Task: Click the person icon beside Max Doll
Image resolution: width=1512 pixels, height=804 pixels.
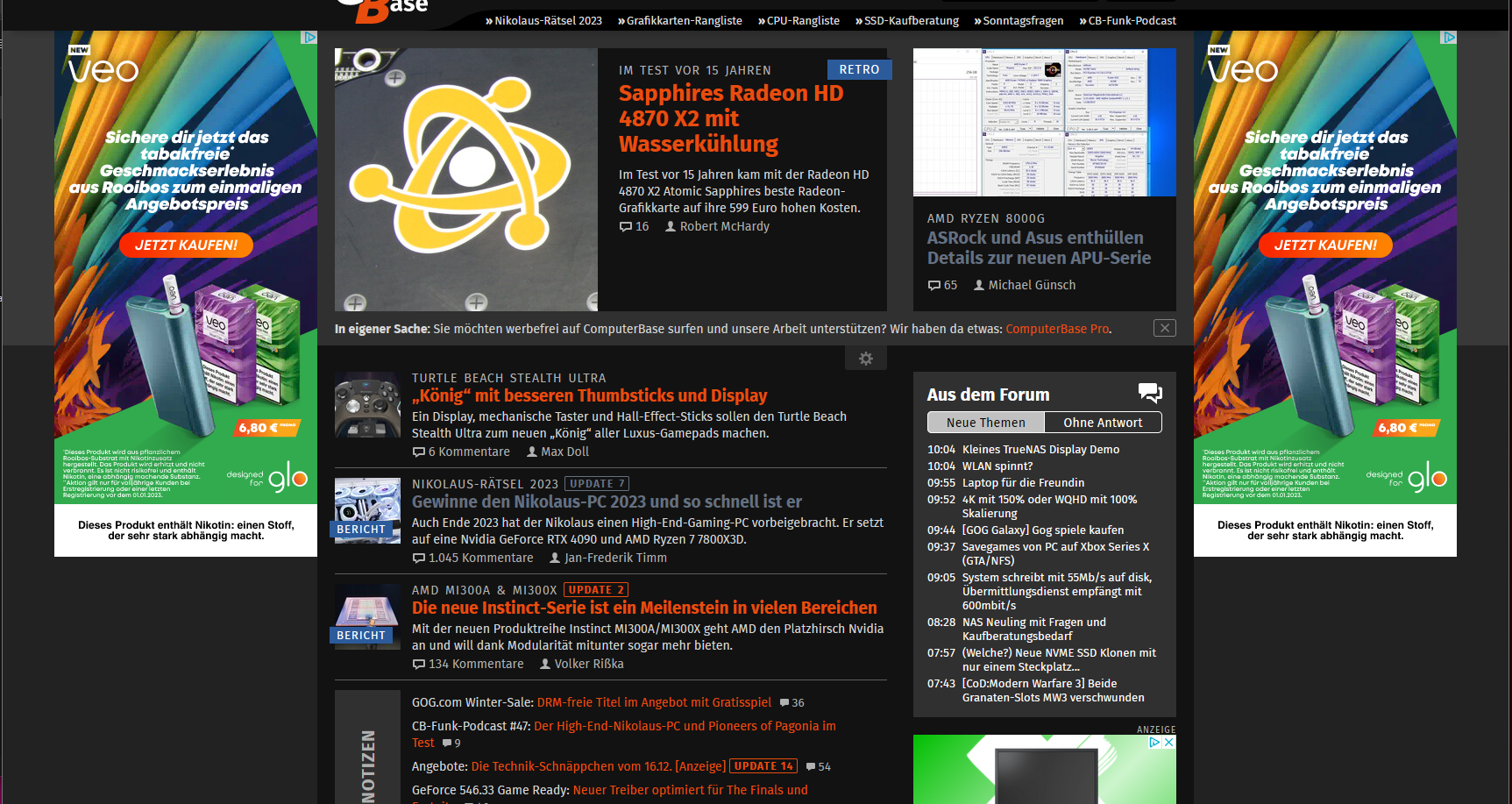Action: point(531,452)
